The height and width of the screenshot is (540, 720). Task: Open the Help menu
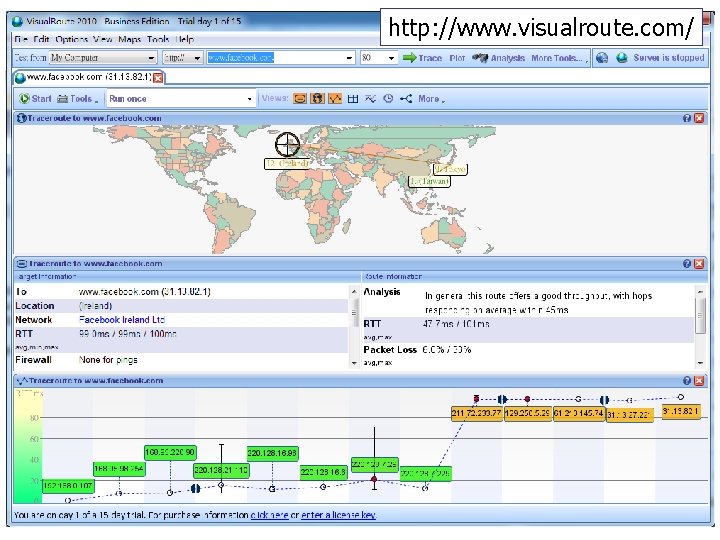(185, 39)
